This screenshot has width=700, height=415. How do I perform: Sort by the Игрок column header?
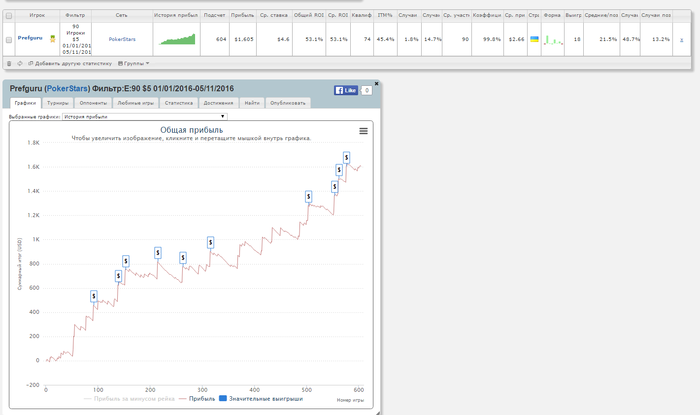(x=37, y=15)
